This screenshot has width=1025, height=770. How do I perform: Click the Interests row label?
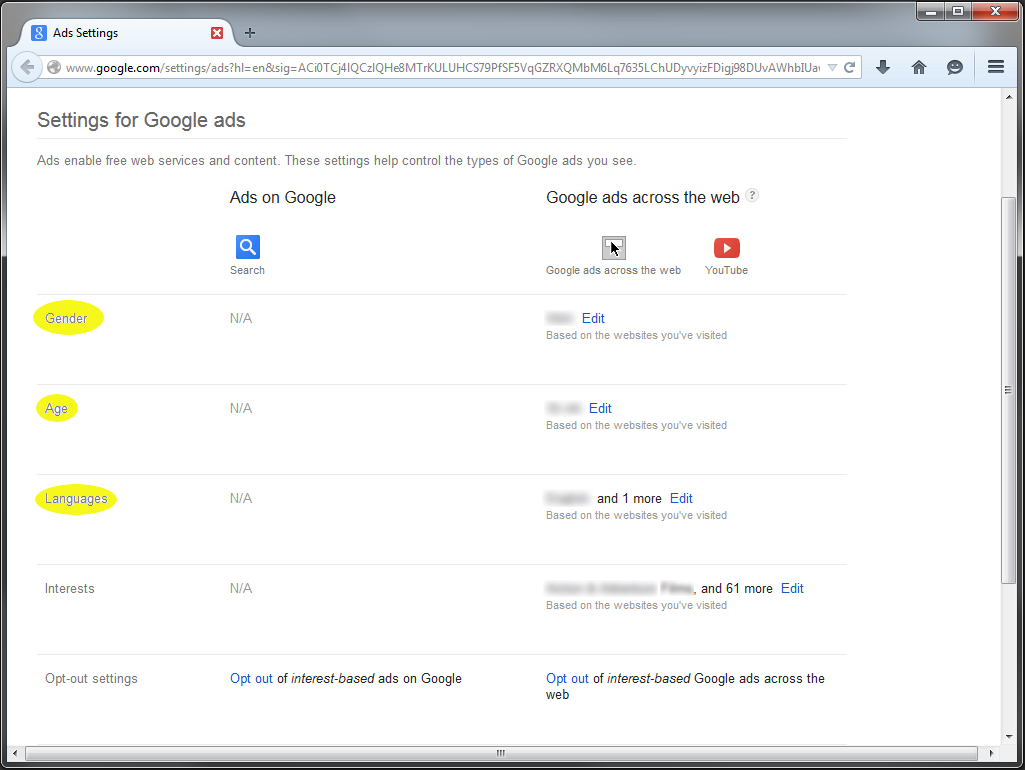[69, 589]
